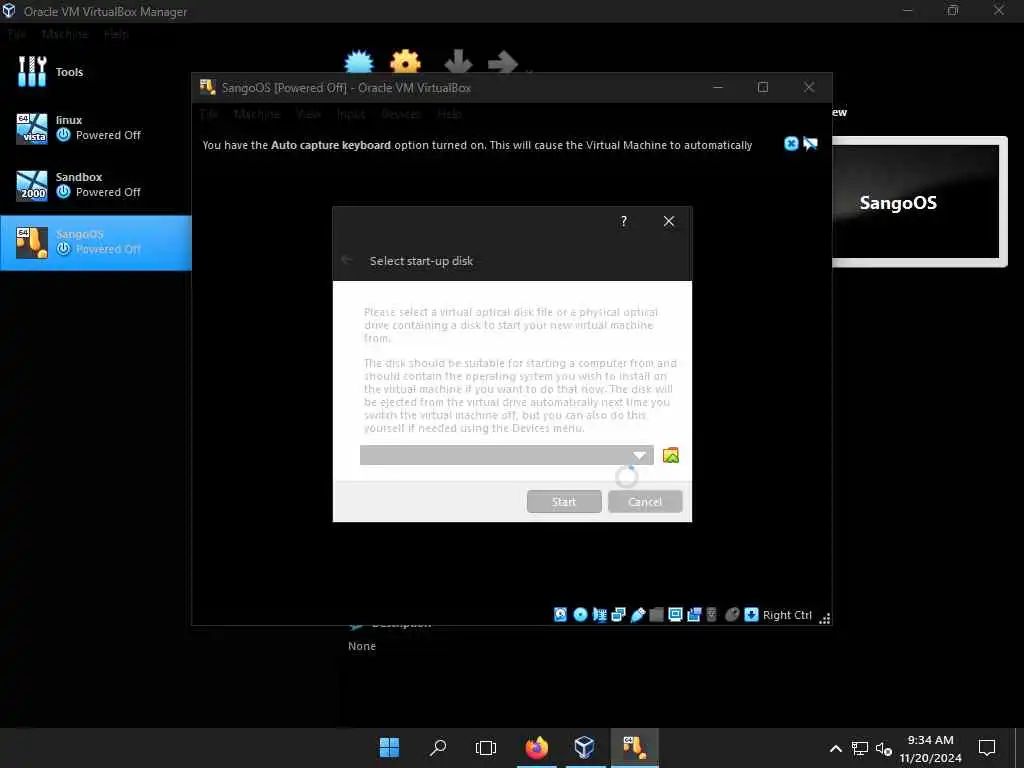Click the SangoOS preview thumbnail in Manager
The image size is (1024, 768).
[x=920, y=202]
